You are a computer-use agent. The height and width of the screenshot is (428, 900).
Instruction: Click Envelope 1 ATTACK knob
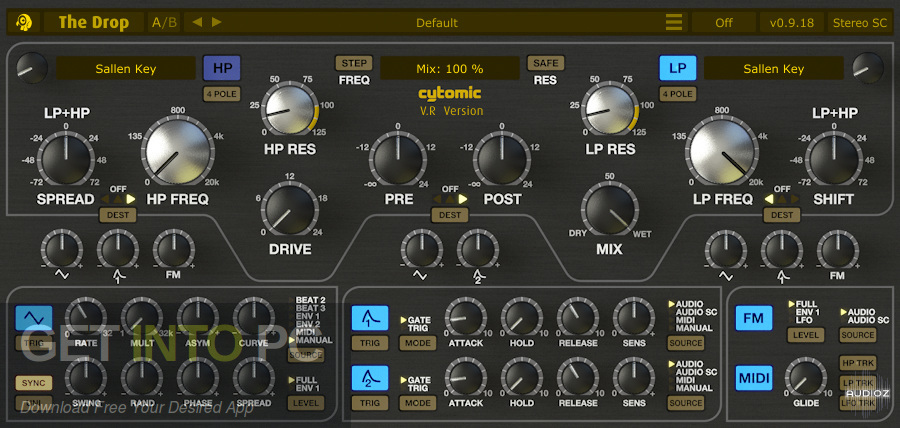point(465,317)
